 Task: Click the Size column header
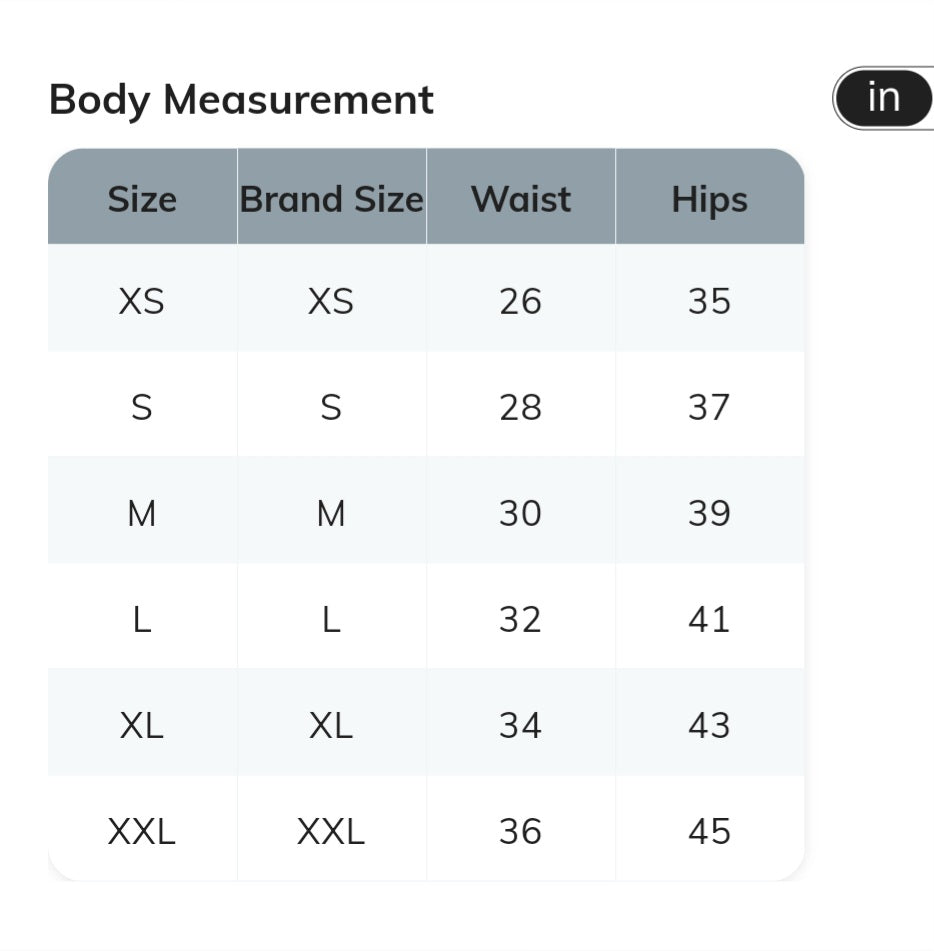tap(142, 199)
